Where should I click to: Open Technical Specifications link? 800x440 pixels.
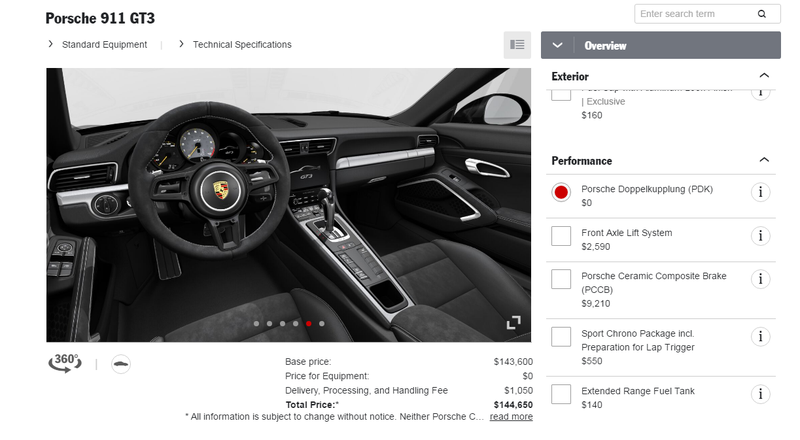(x=242, y=44)
